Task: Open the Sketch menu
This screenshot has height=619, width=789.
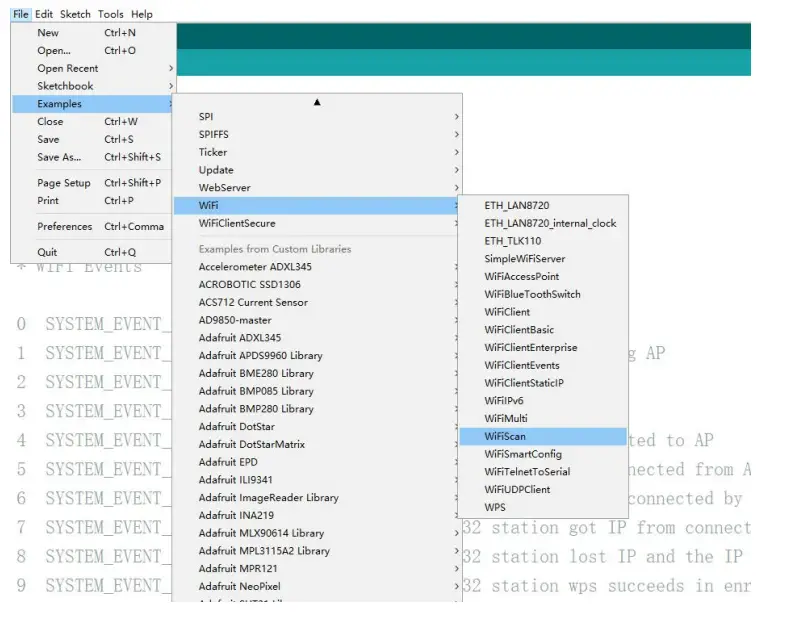Action: (x=75, y=14)
